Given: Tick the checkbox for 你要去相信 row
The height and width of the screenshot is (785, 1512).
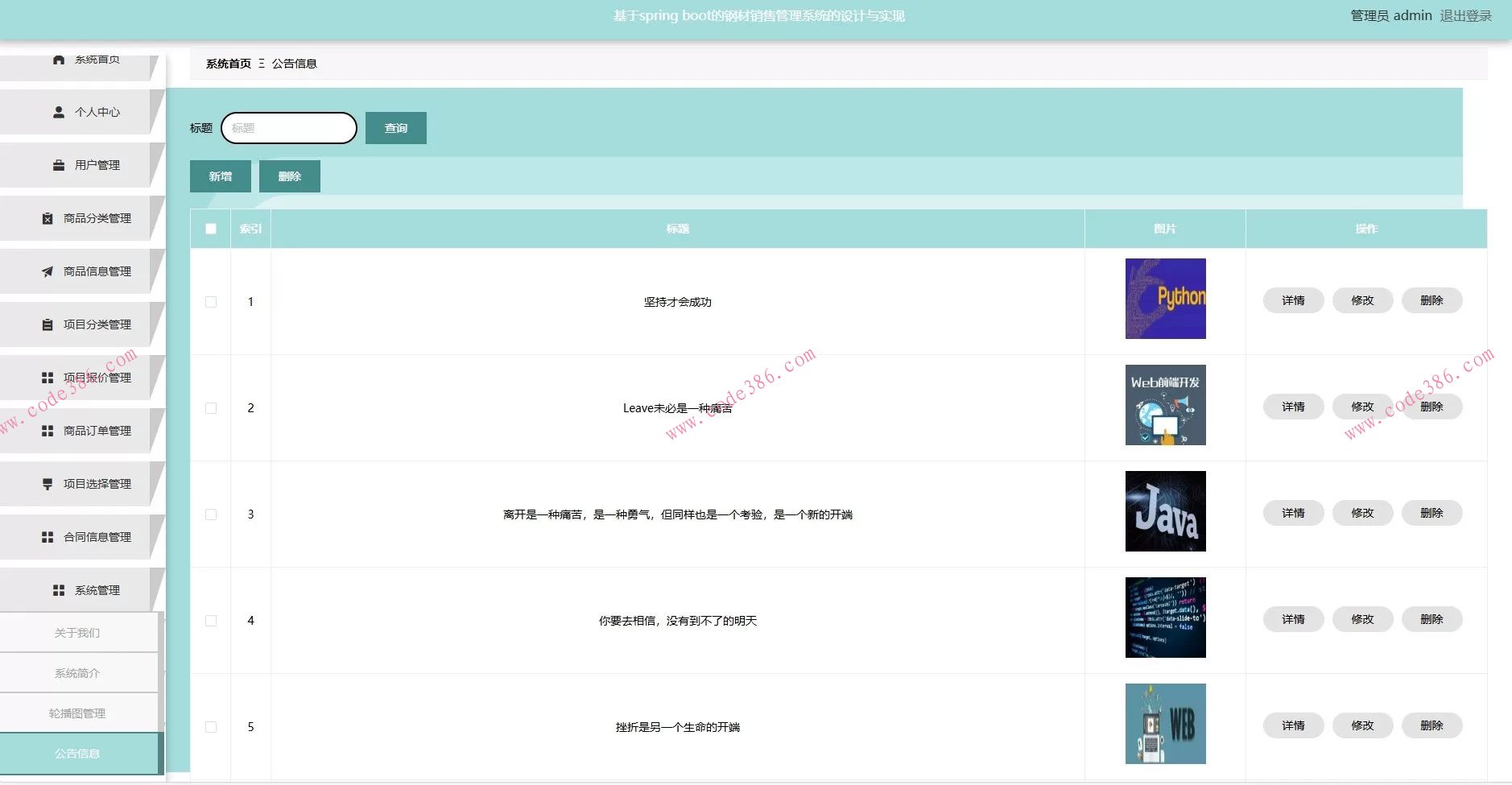Looking at the screenshot, I should tap(211, 621).
